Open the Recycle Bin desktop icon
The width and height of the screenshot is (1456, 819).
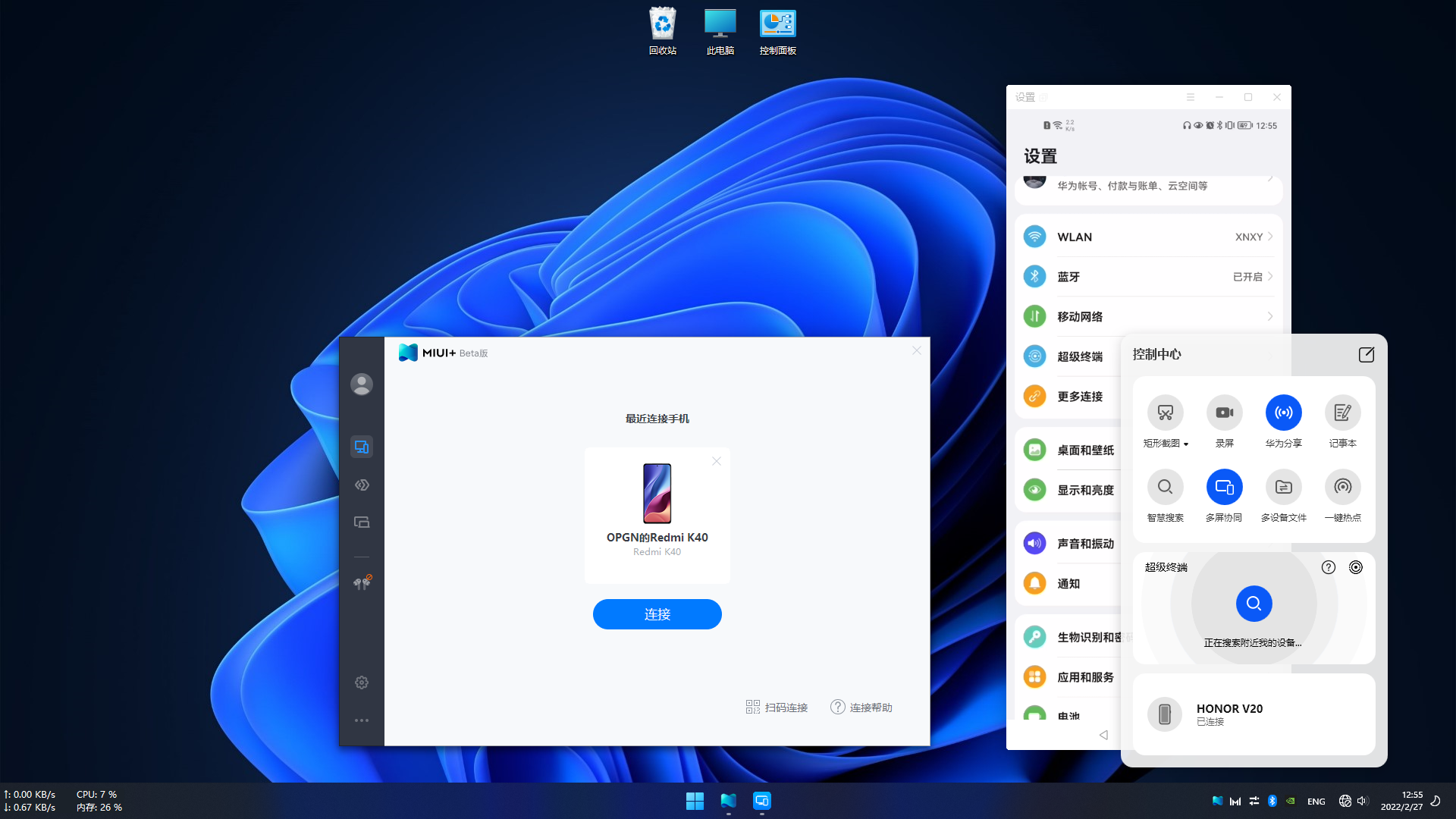pos(662,31)
